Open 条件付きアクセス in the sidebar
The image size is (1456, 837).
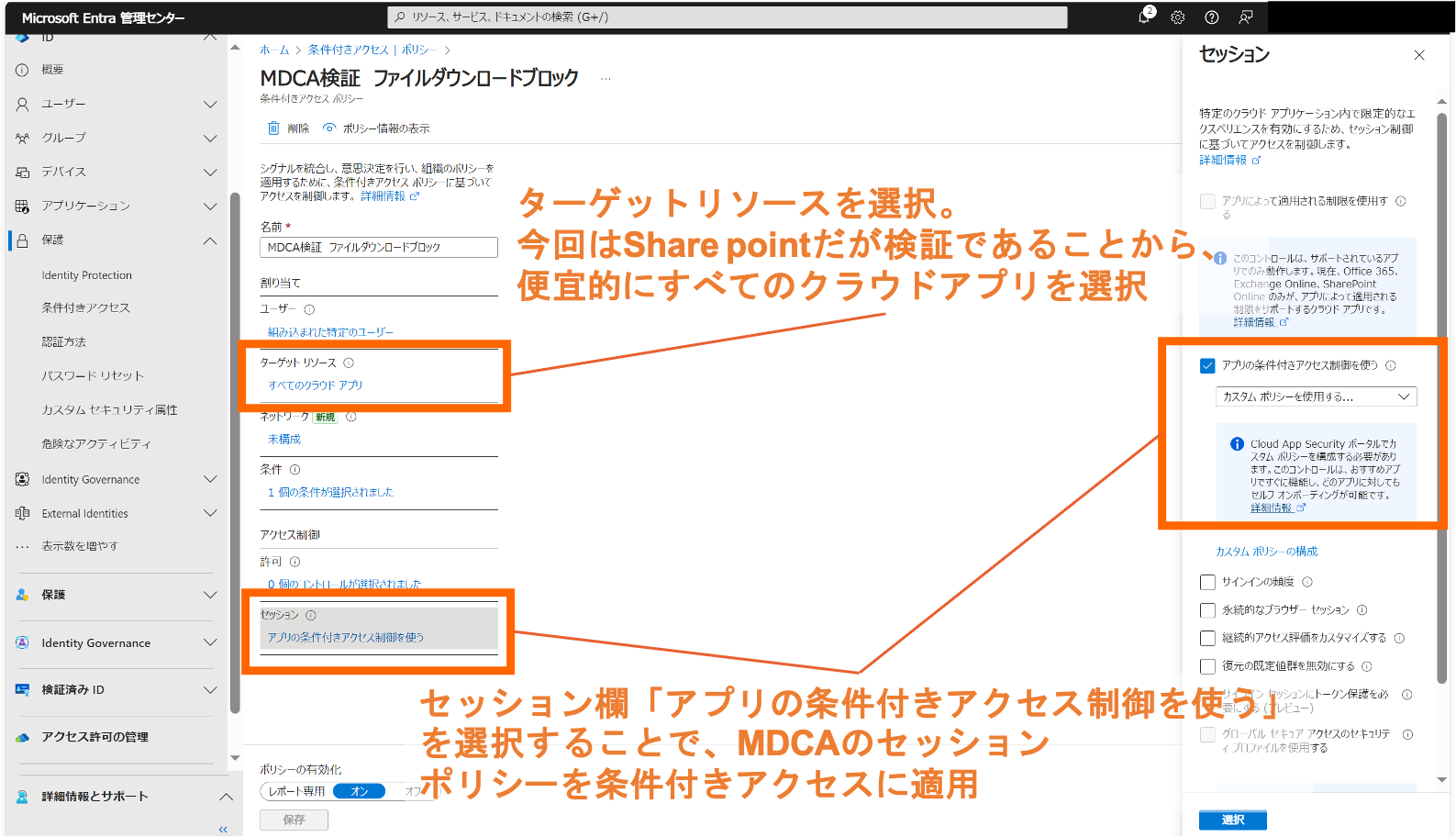click(x=85, y=307)
